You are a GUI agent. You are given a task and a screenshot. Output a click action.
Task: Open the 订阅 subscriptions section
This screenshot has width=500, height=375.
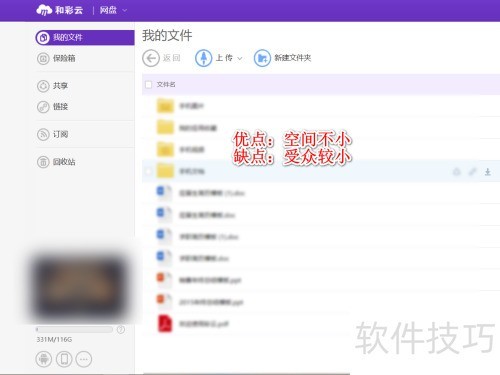(x=52, y=134)
